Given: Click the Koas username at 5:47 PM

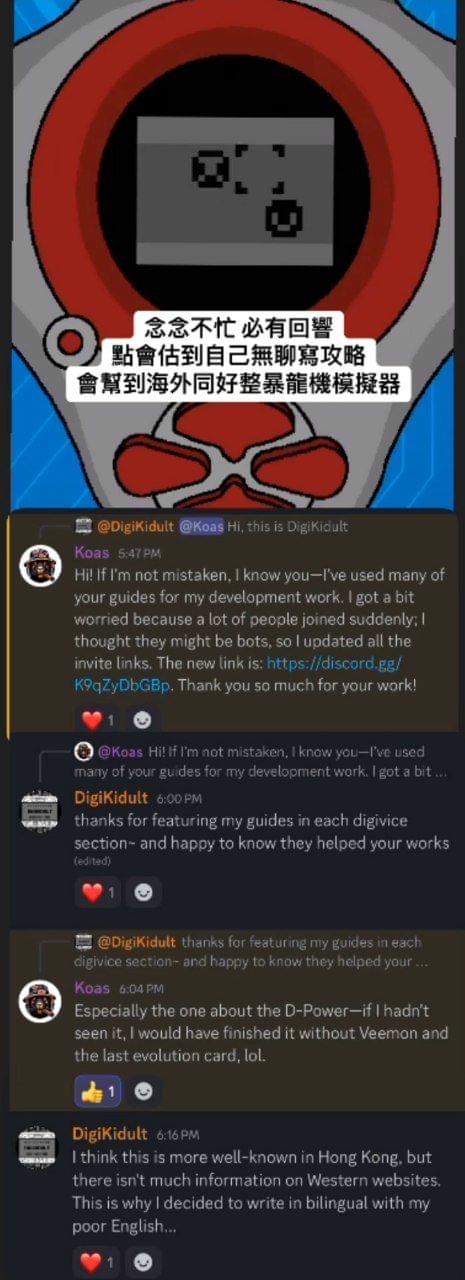Looking at the screenshot, I should click(x=92, y=551).
